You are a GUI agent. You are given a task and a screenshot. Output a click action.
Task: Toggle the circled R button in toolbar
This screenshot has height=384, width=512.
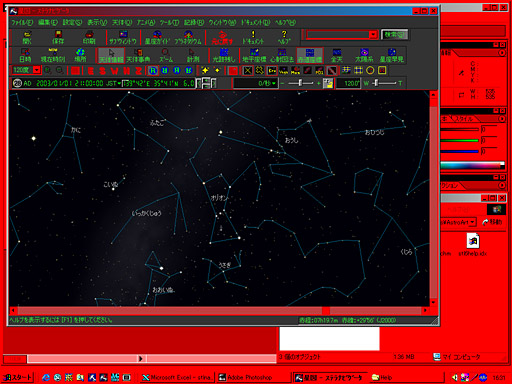click(x=153, y=70)
